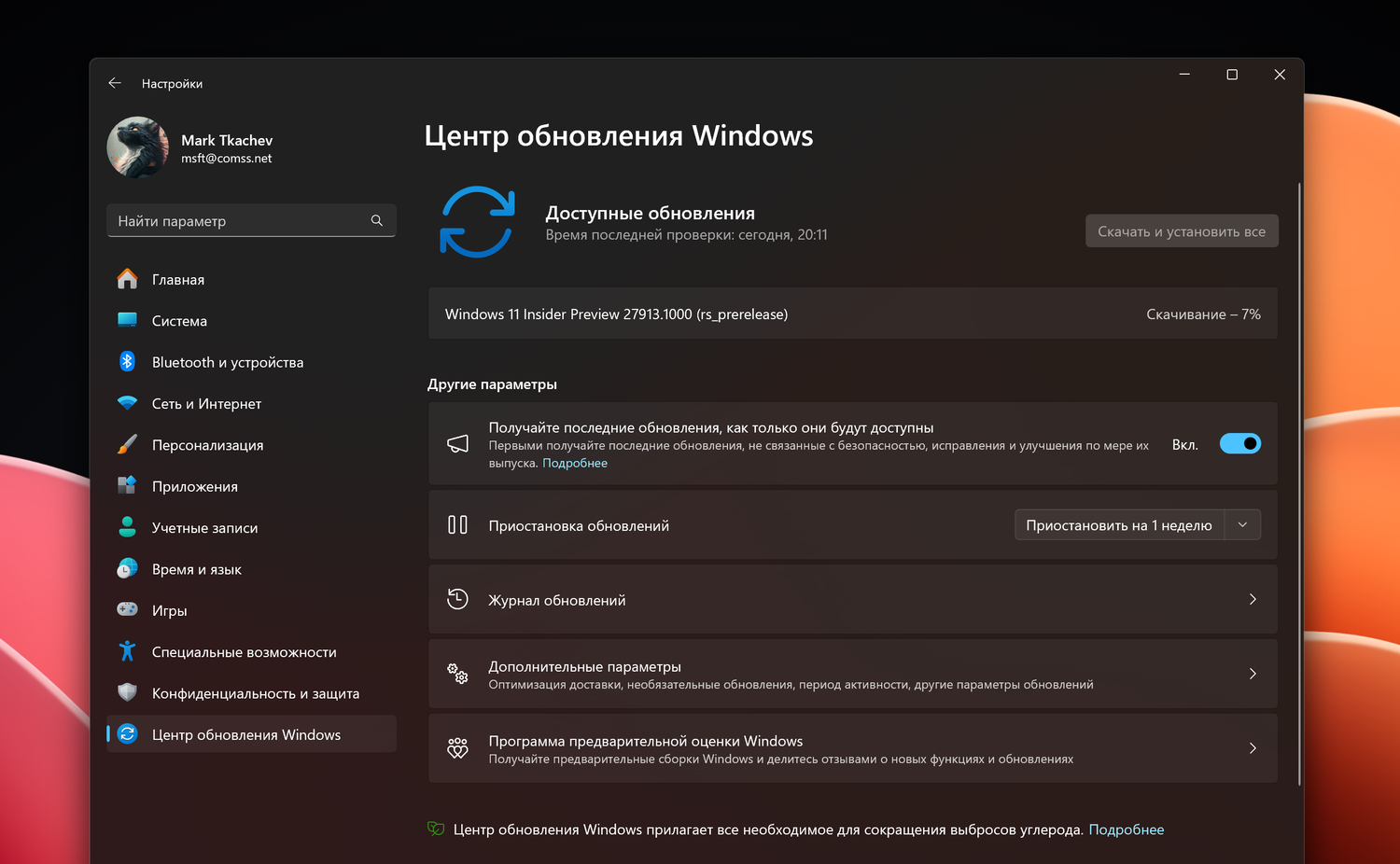Click the Центр обновления Windows icon
The height and width of the screenshot is (864, 1400).
click(x=127, y=734)
